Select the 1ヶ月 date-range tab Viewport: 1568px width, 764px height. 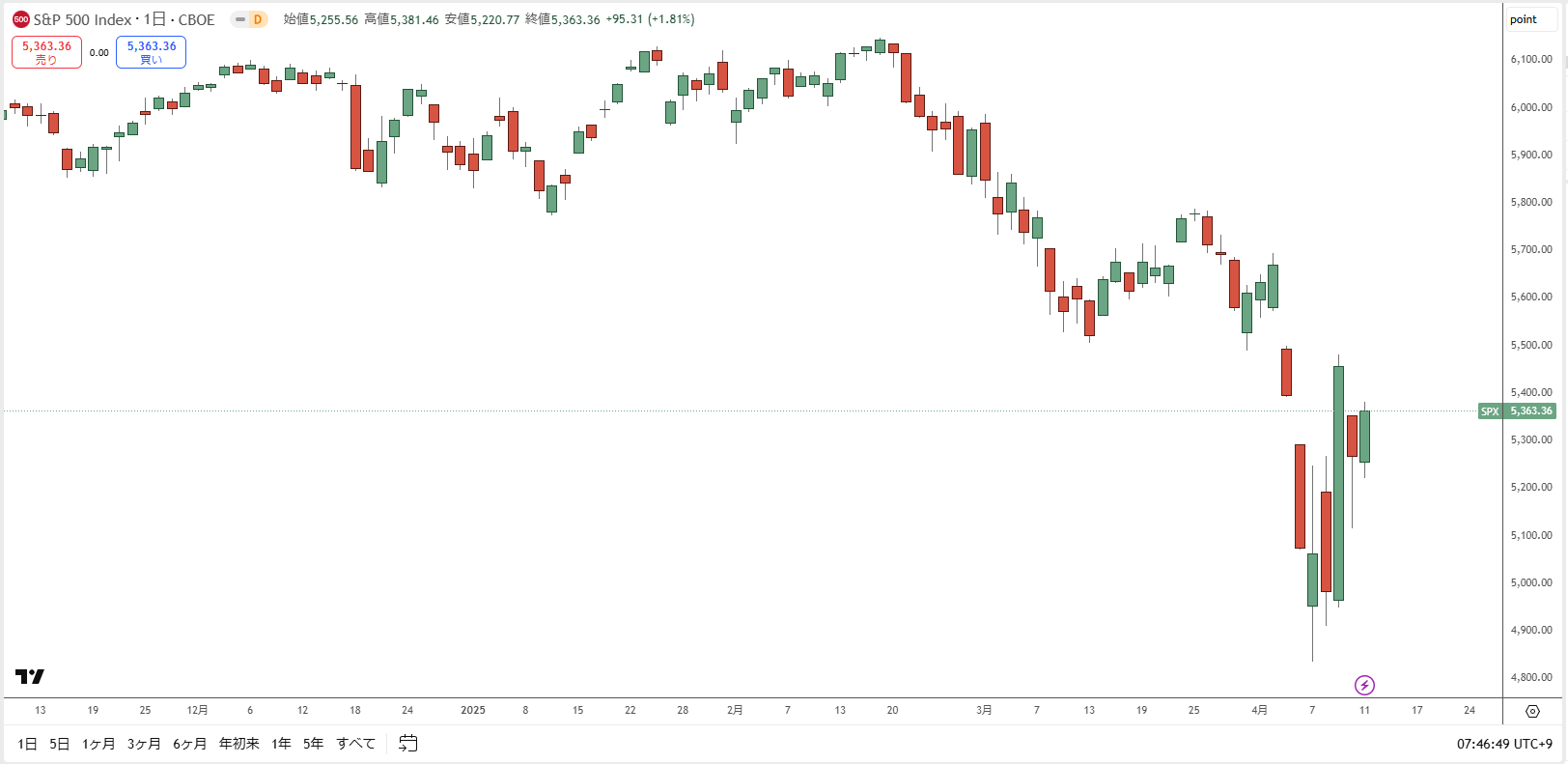(x=98, y=744)
